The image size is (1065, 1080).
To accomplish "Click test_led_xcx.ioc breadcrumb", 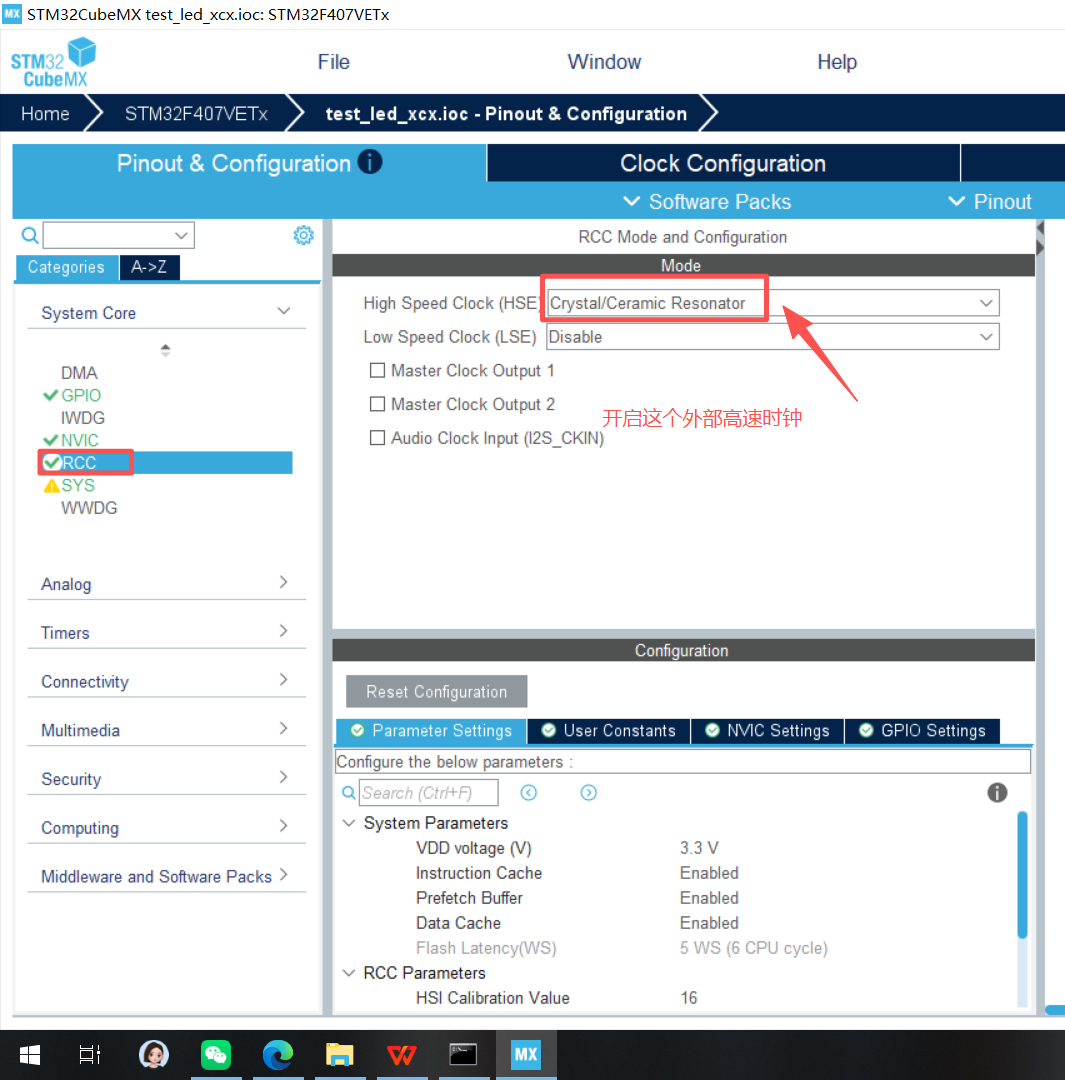I will coord(506,114).
